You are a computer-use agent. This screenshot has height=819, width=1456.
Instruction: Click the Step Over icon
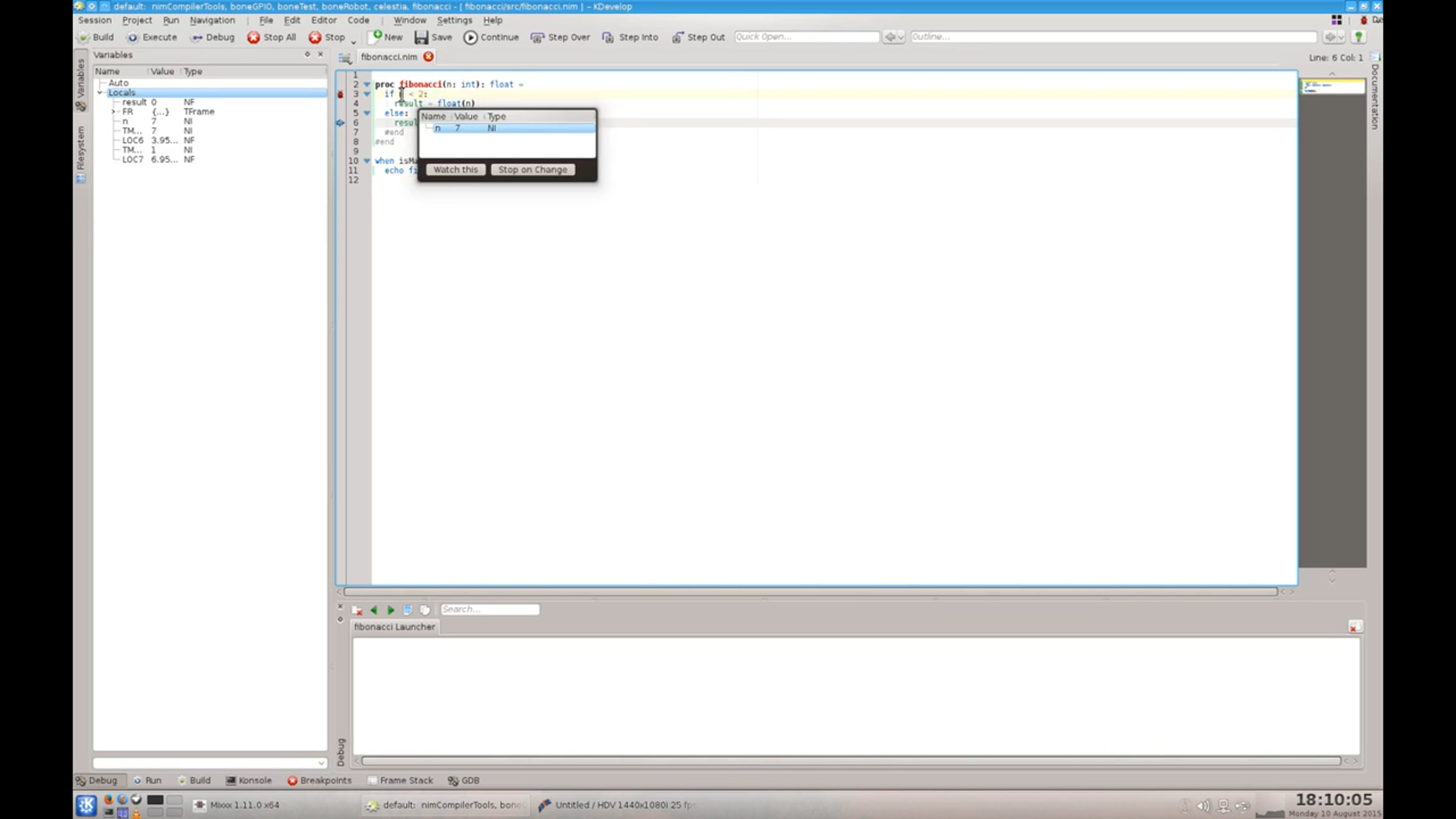click(538, 38)
